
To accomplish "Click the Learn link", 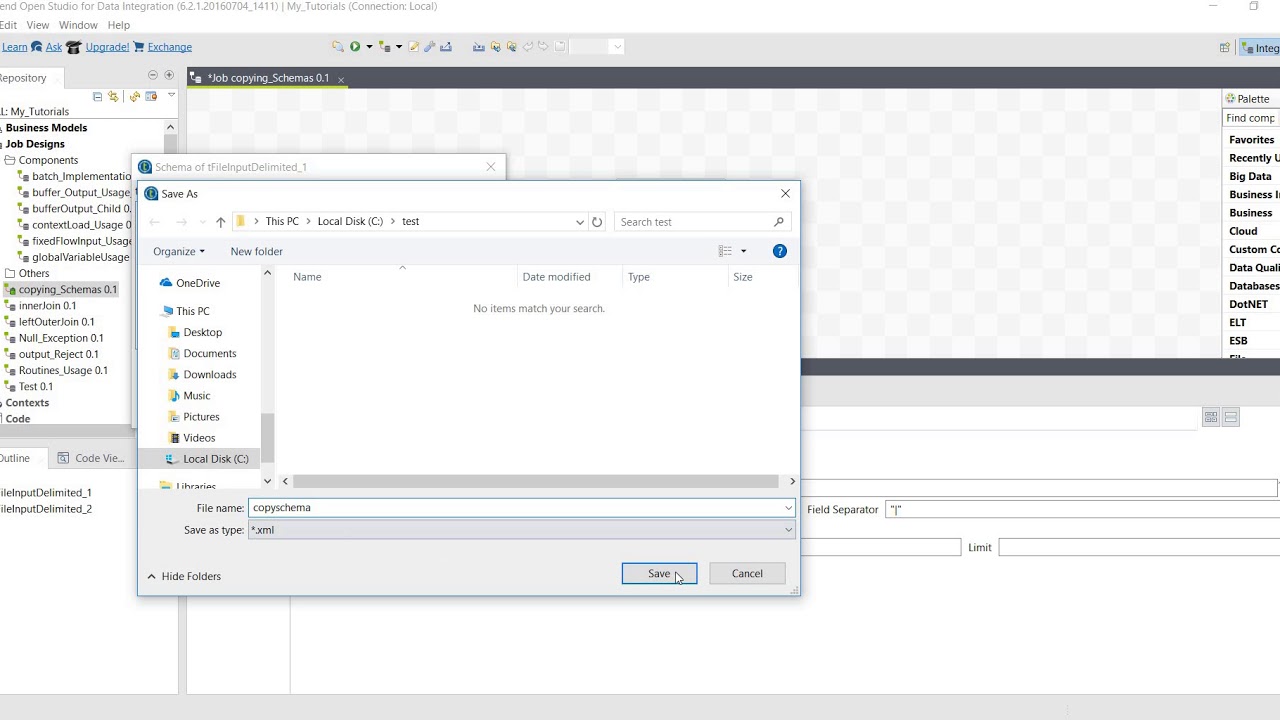I will [x=14, y=47].
